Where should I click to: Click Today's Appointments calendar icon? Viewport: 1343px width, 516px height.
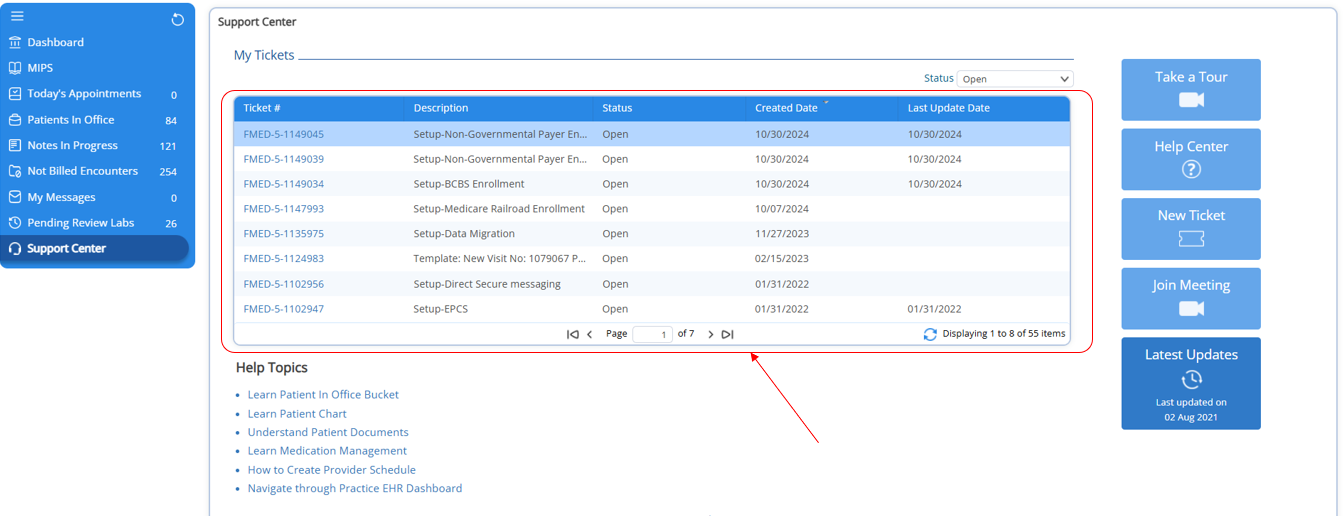point(15,94)
